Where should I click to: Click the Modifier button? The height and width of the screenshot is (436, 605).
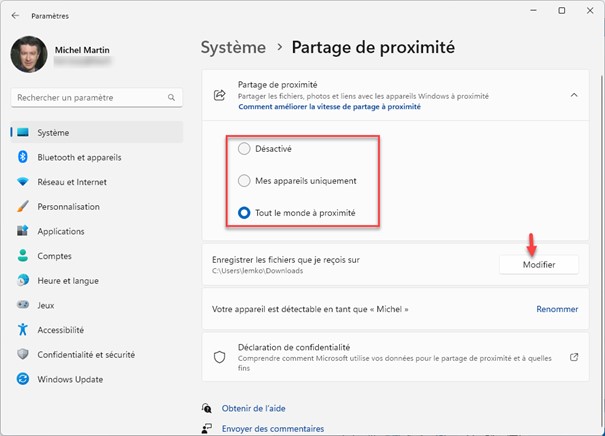pos(539,264)
